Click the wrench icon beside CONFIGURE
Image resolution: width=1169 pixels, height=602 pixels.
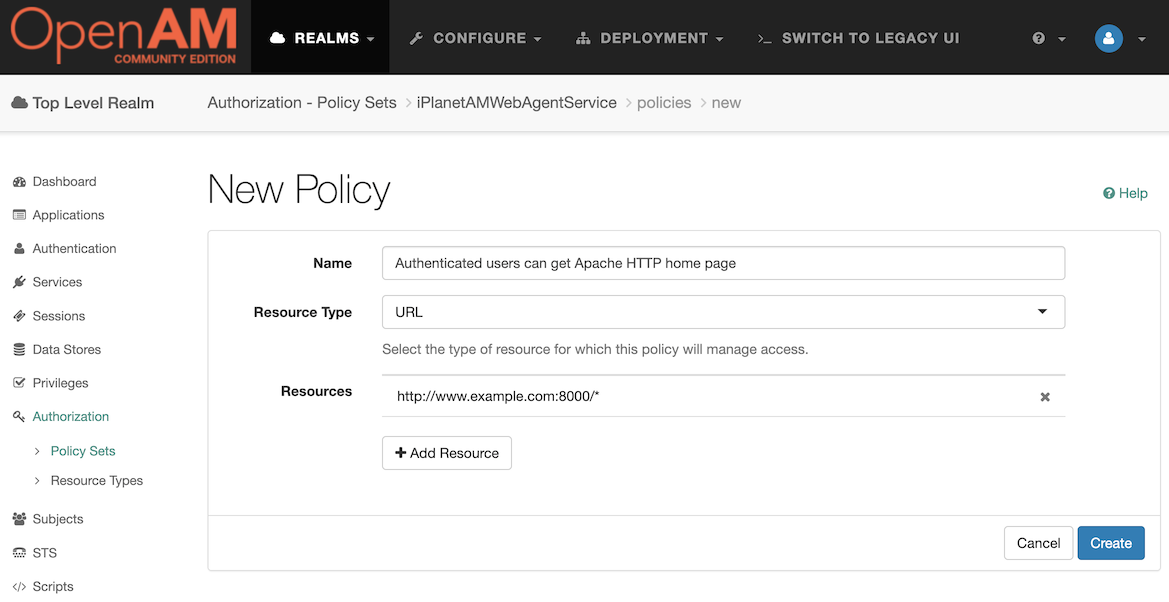point(416,38)
